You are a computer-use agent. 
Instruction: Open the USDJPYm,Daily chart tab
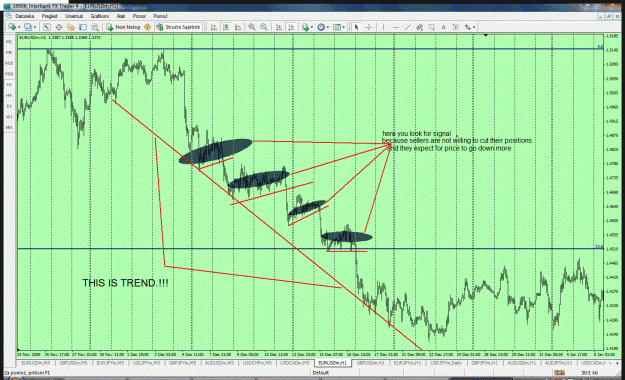(446, 363)
